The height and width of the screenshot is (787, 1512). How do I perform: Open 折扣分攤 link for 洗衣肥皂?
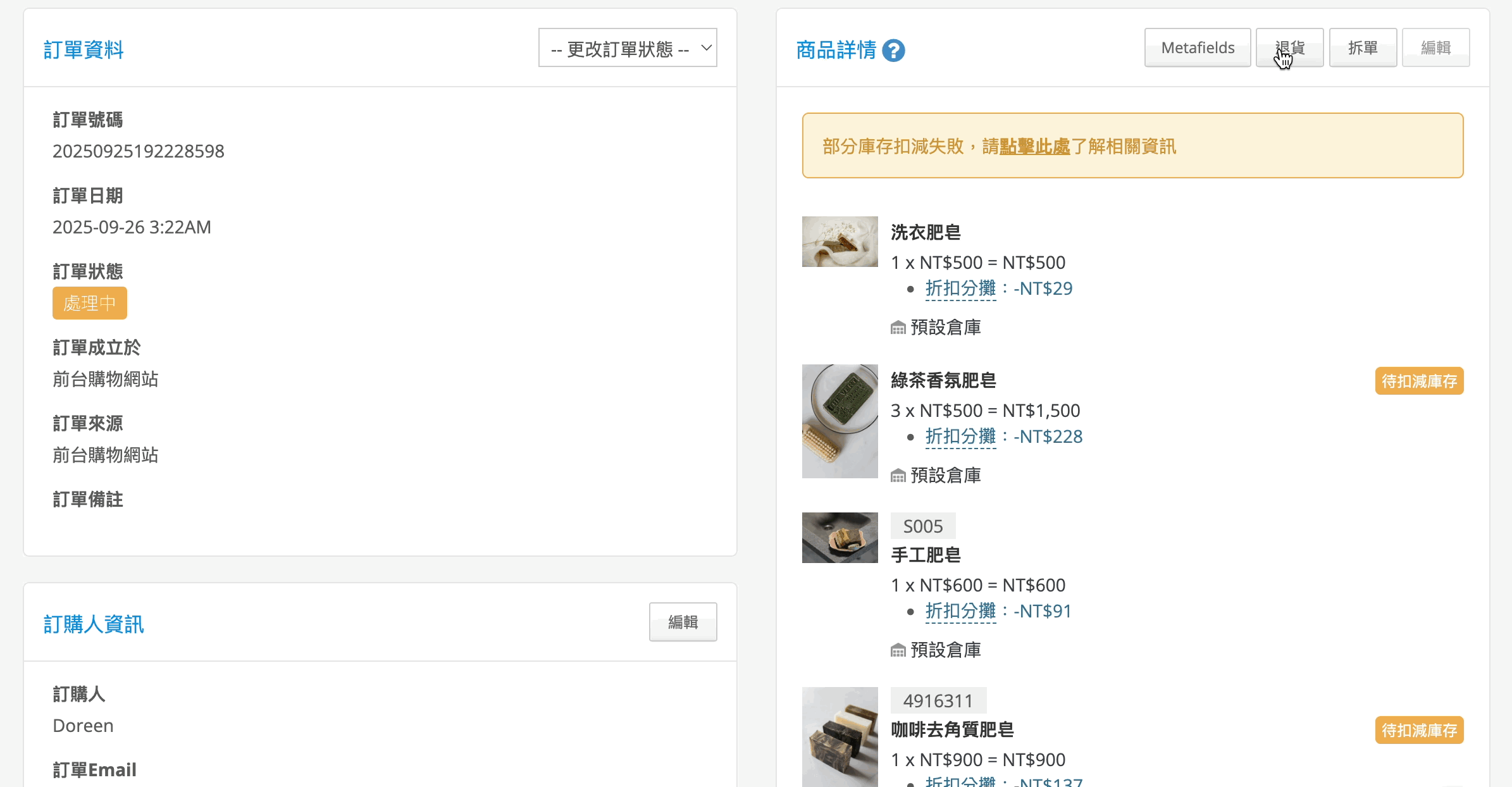tap(960, 288)
